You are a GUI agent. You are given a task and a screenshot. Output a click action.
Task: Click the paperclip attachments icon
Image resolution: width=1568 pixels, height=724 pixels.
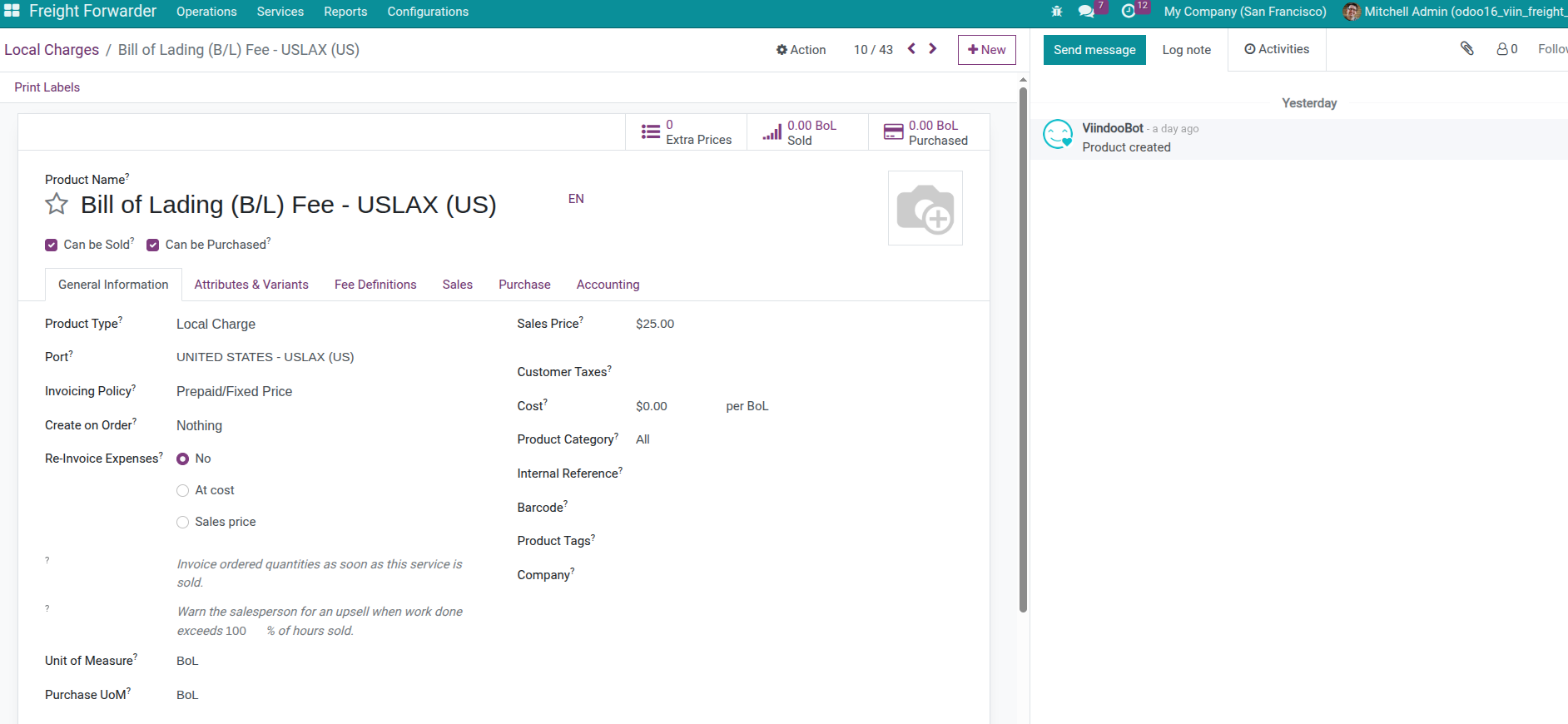coord(1466,49)
